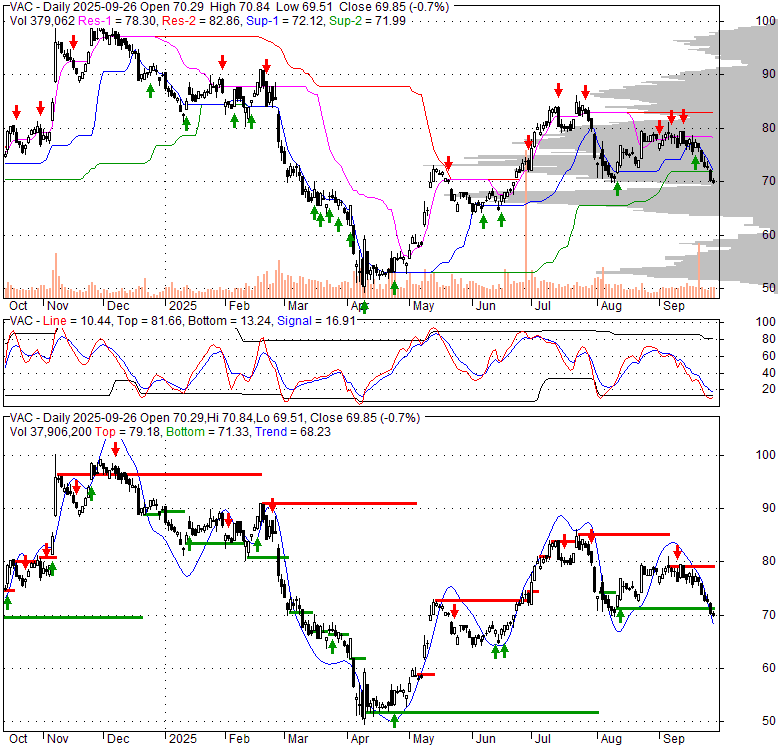Select the oscillator "Line = 10.44" value
Image resolution: width=780 pixels, height=745 pixels.
[77, 321]
